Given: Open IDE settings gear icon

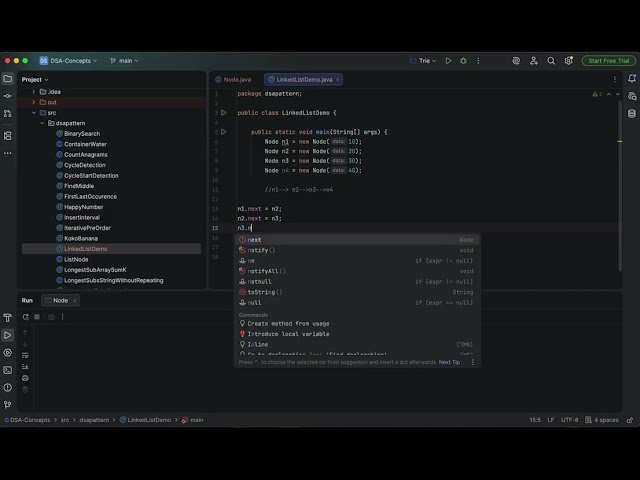Looking at the screenshot, I should pos(569,61).
